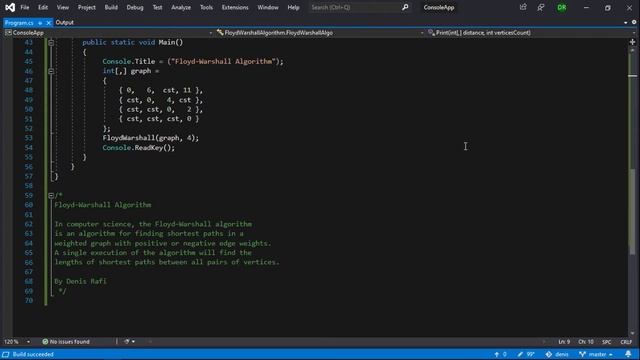
Task: Click the Ln: 9 line indicator
Action: (564, 342)
